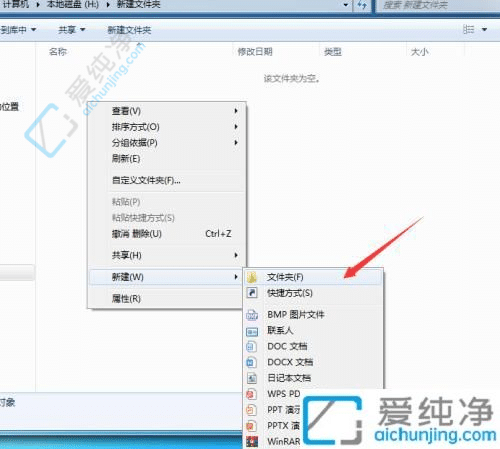Open 属性(R) from context menu

click(167, 299)
